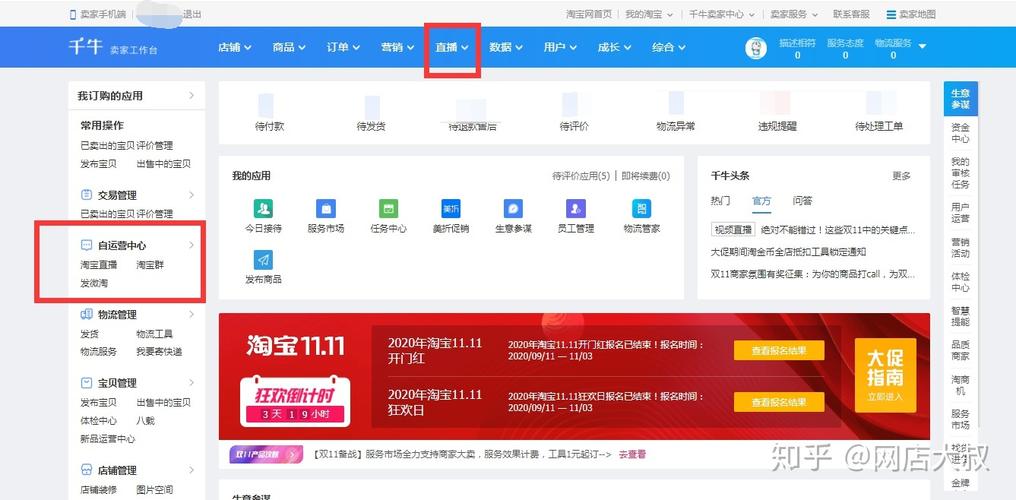The width and height of the screenshot is (1016, 500).
Task: Click the 联系客服 link
Action: pyautogui.click(x=851, y=14)
